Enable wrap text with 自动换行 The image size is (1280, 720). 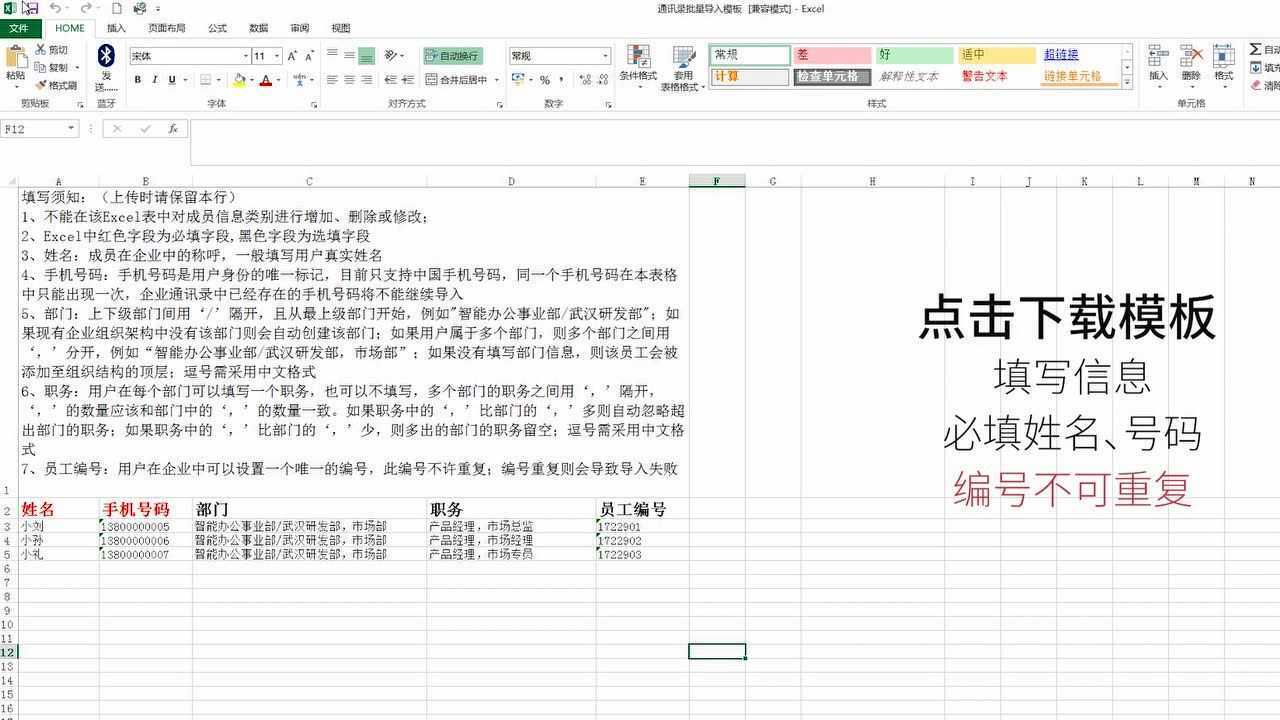tap(456, 57)
